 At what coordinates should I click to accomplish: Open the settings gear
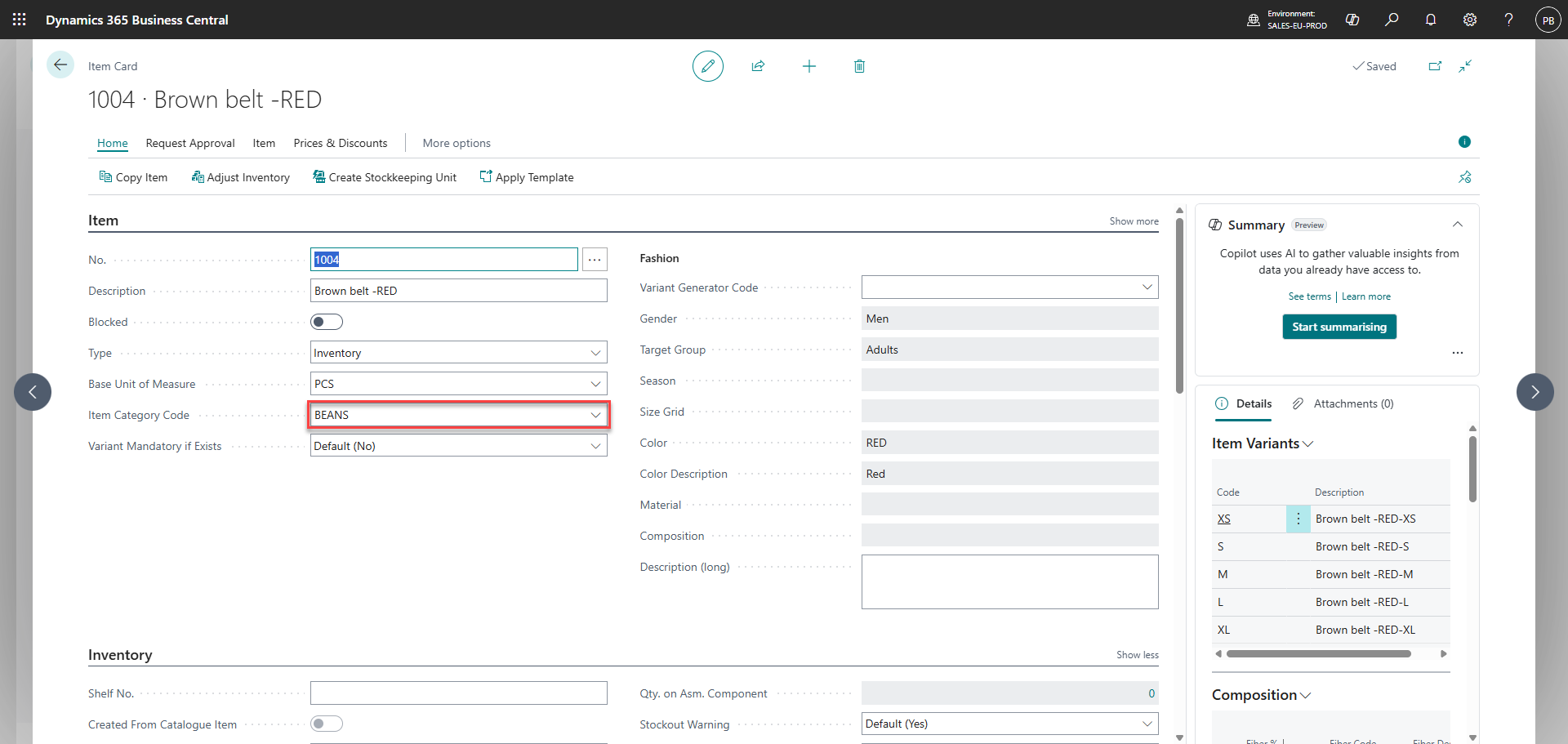pos(1470,20)
